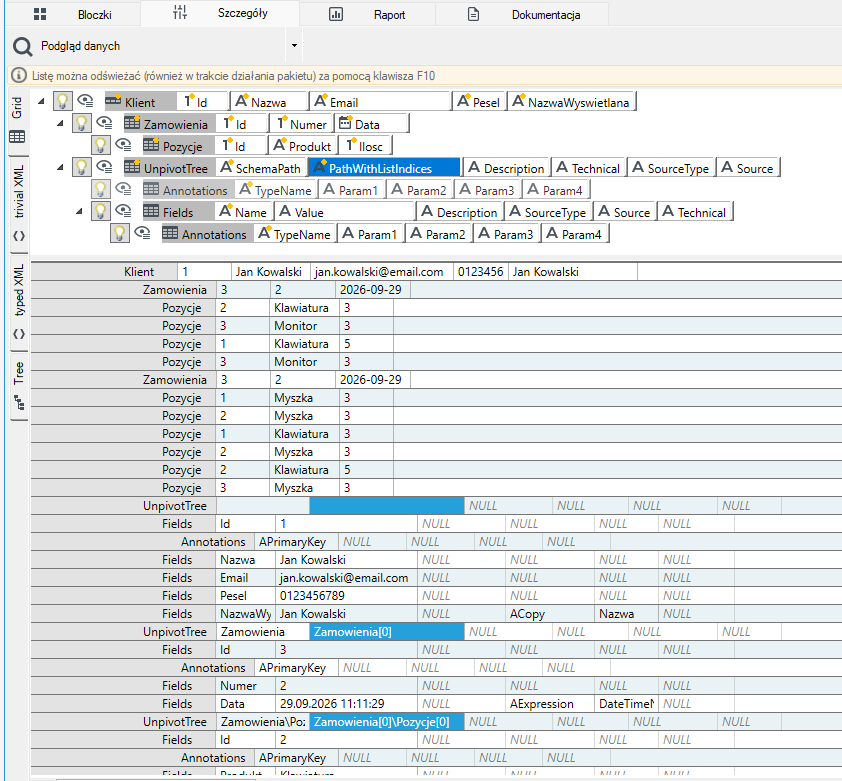This screenshot has width=842, height=781.
Task: Click the Klient record icon in schema tree
Action: point(113,100)
